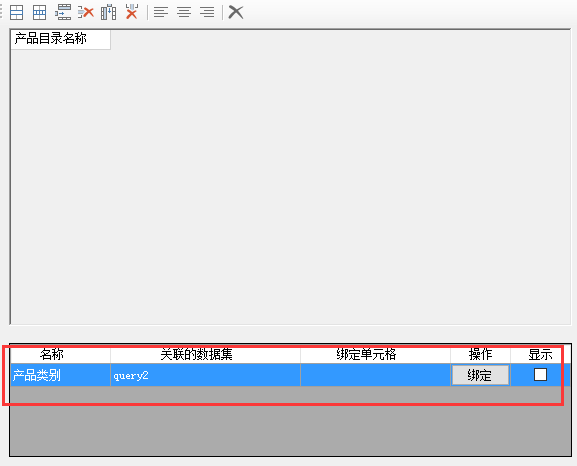Click the gray X delete icon
This screenshot has height=466, width=577.
[236, 12]
